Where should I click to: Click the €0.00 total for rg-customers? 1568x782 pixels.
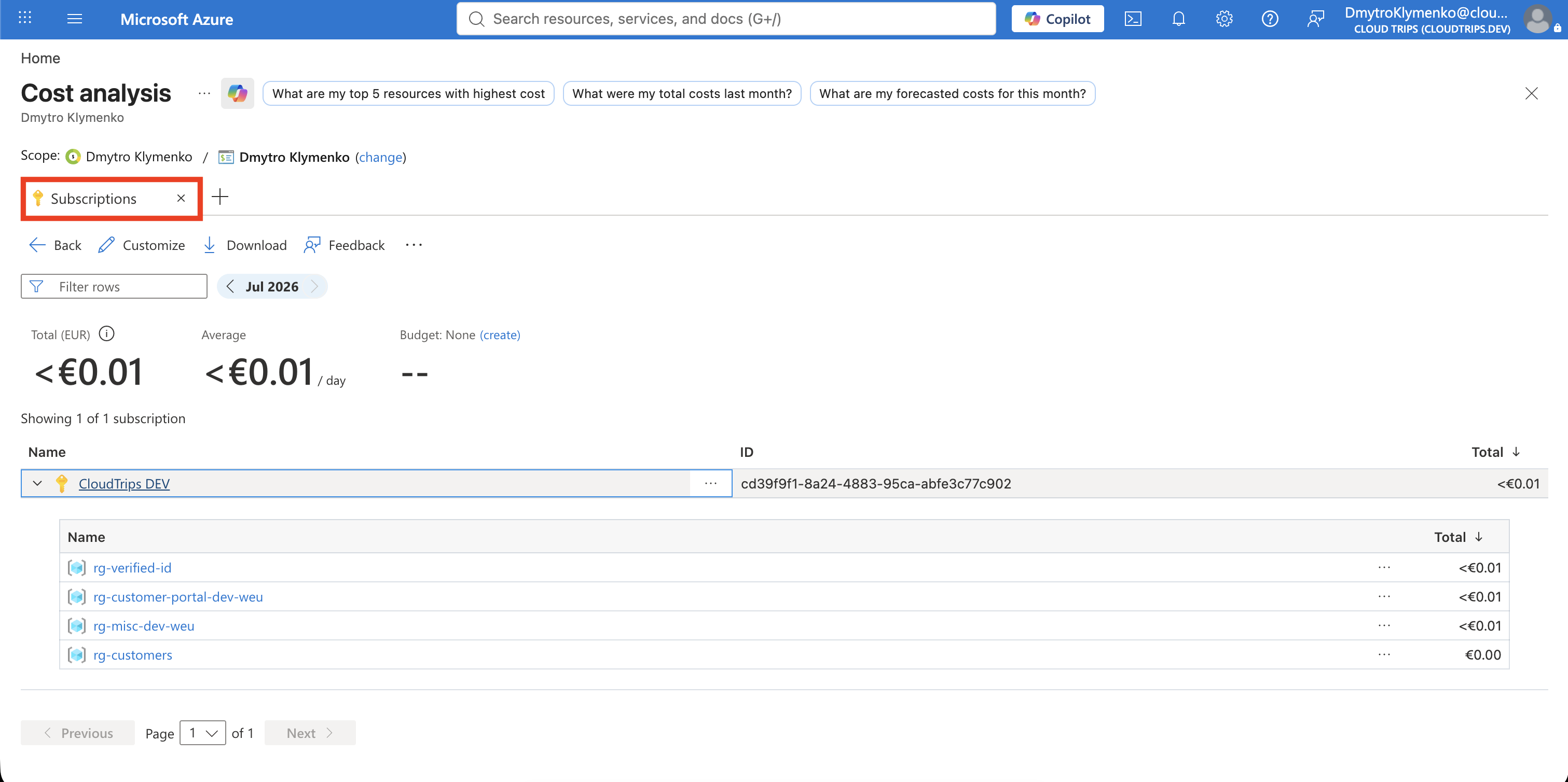(x=1482, y=655)
